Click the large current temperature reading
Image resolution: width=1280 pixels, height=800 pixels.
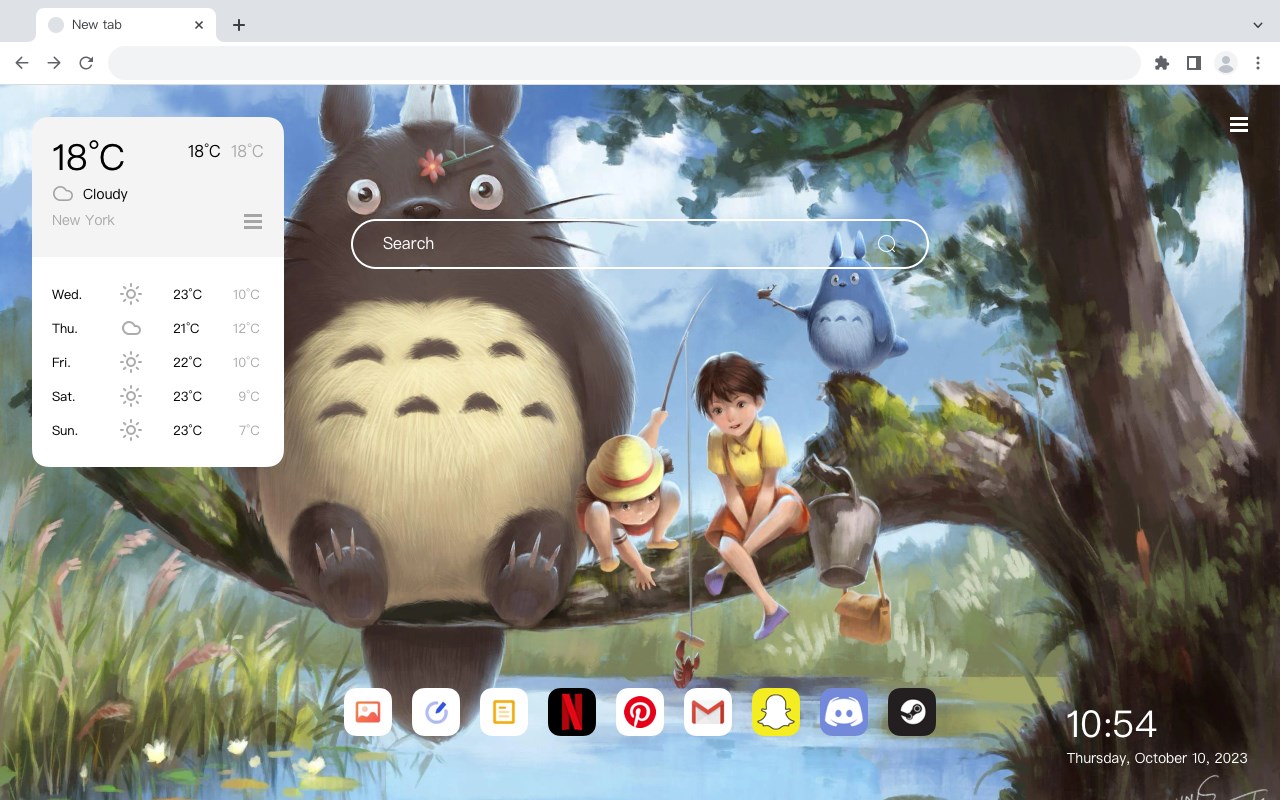pos(88,156)
